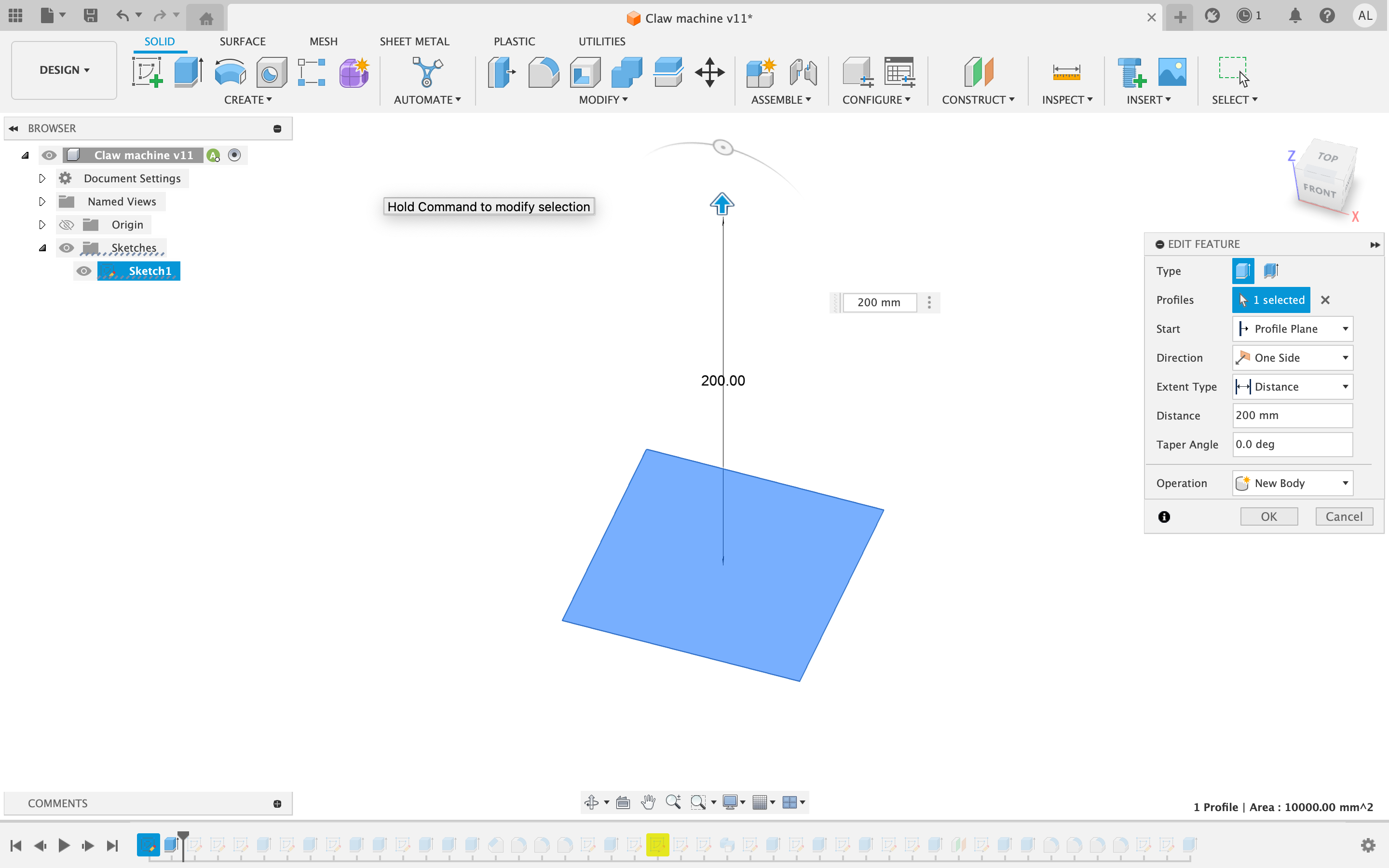Open the Direction dropdown set to One Side
1389x868 pixels.
point(1293,358)
